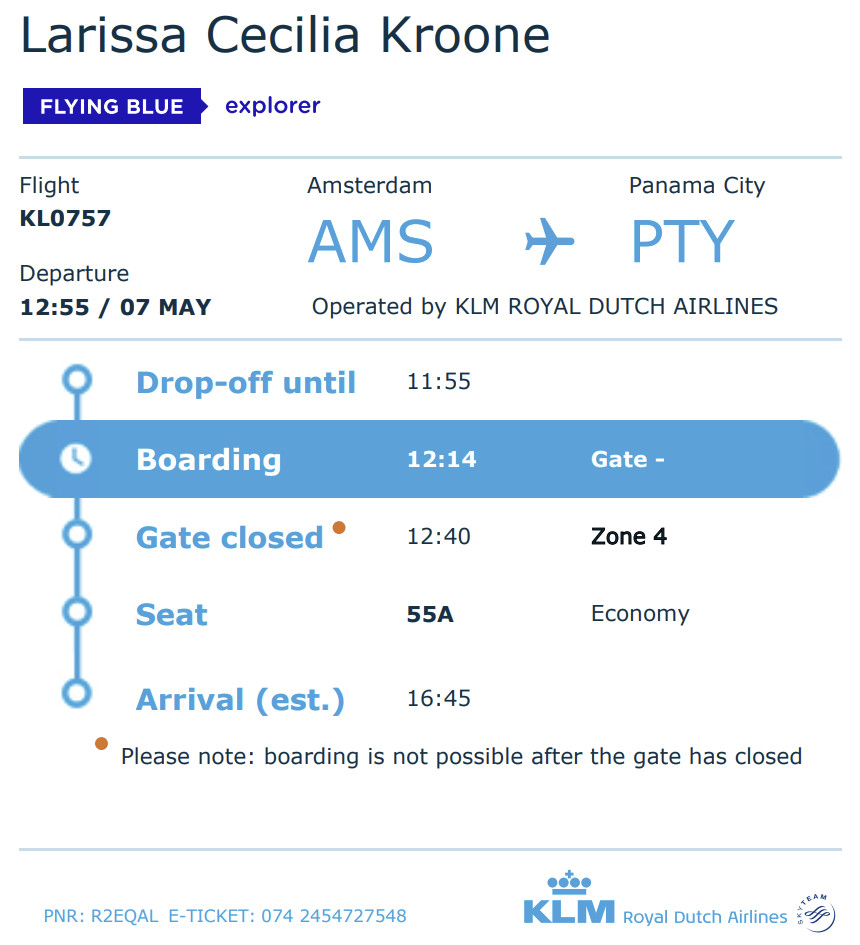Click the clock icon in Boarding row
The height and width of the screenshot is (945, 860).
(76, 459)
